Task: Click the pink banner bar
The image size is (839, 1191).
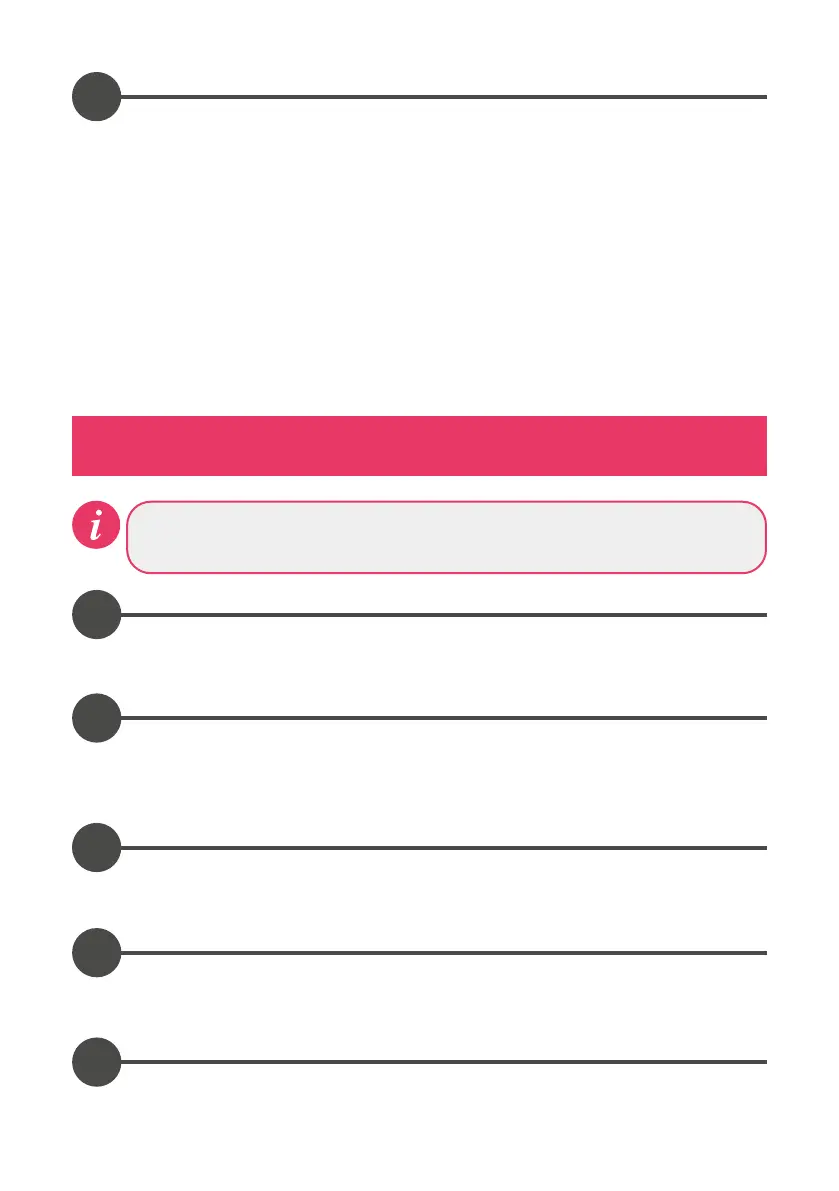Action: pos(419,446)
